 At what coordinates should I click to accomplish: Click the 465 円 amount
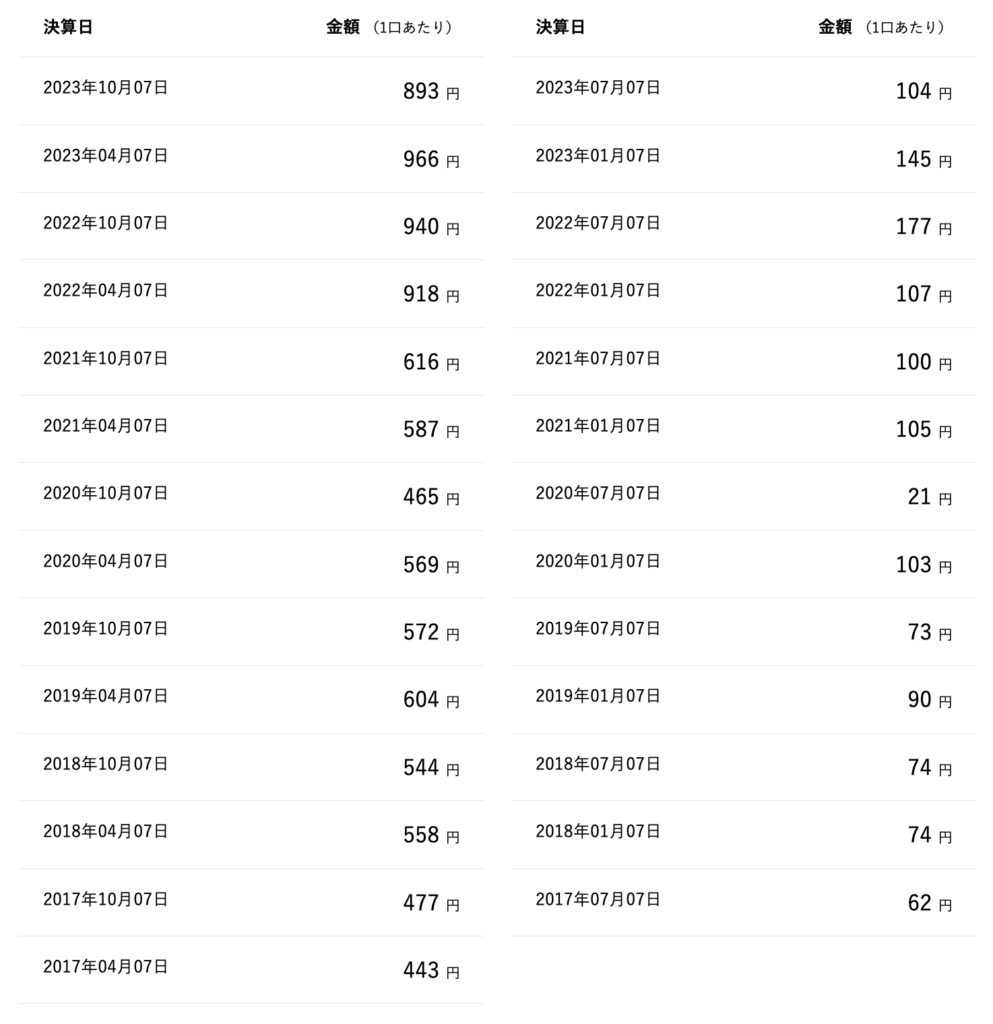(x=430, y=497)
